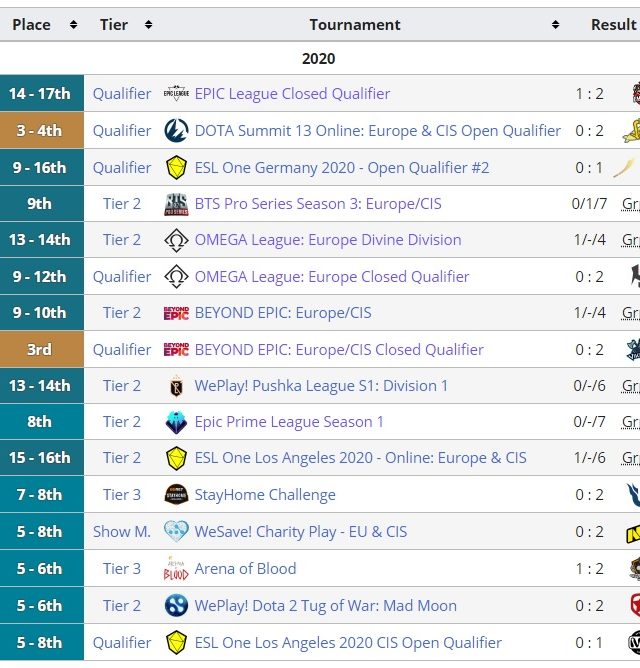Click the Epic Prime League icon

(x=176, y=422)
